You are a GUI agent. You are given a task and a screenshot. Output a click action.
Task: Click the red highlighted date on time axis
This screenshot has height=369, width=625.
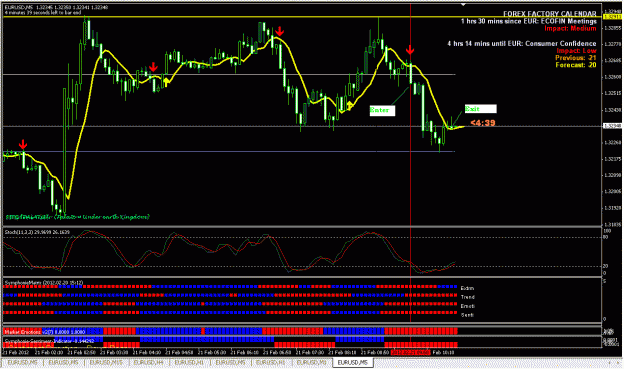pyautogui.click(x=411, y=353)
